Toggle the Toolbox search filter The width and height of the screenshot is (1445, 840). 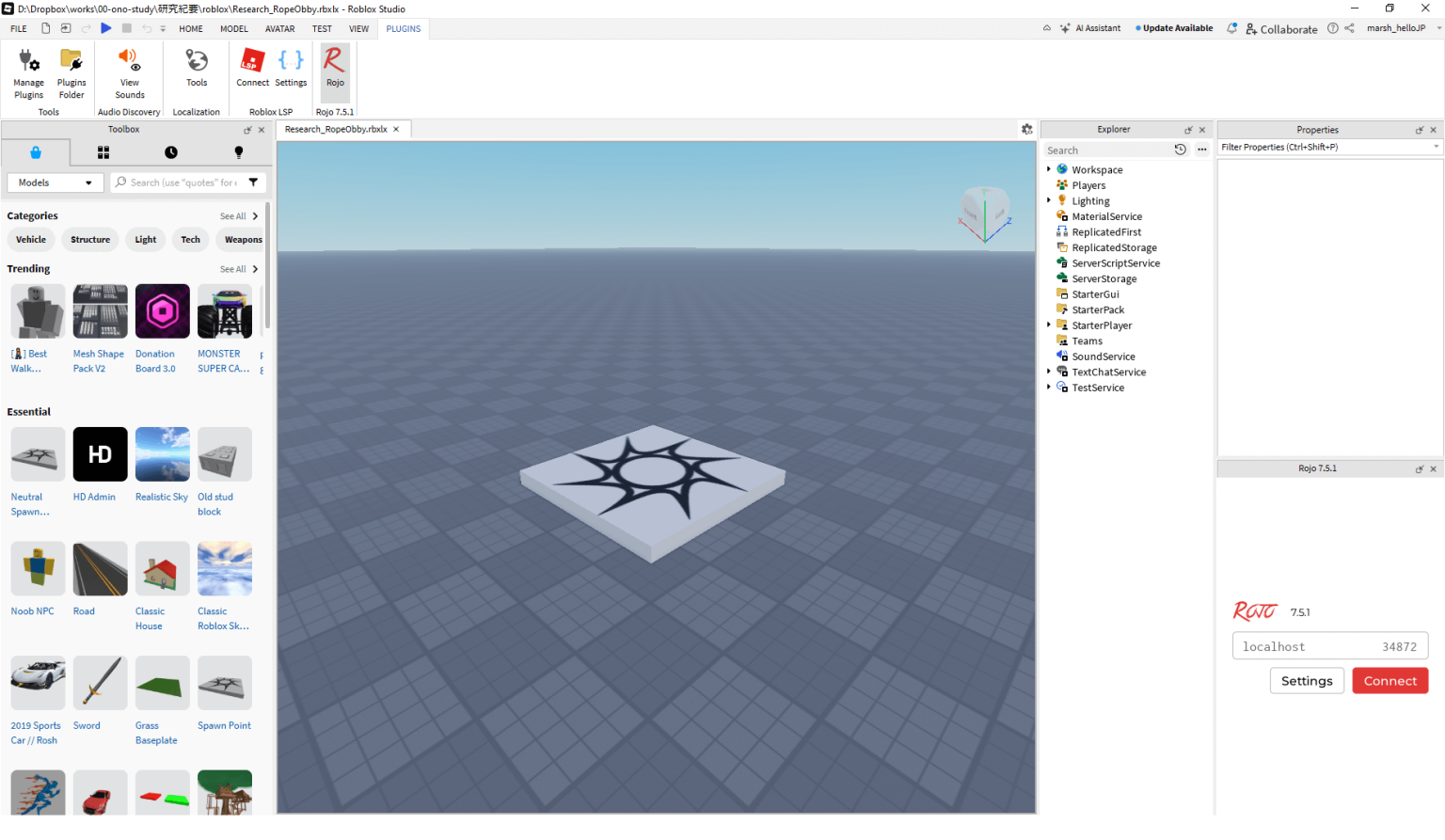click(x=252, y=182)
